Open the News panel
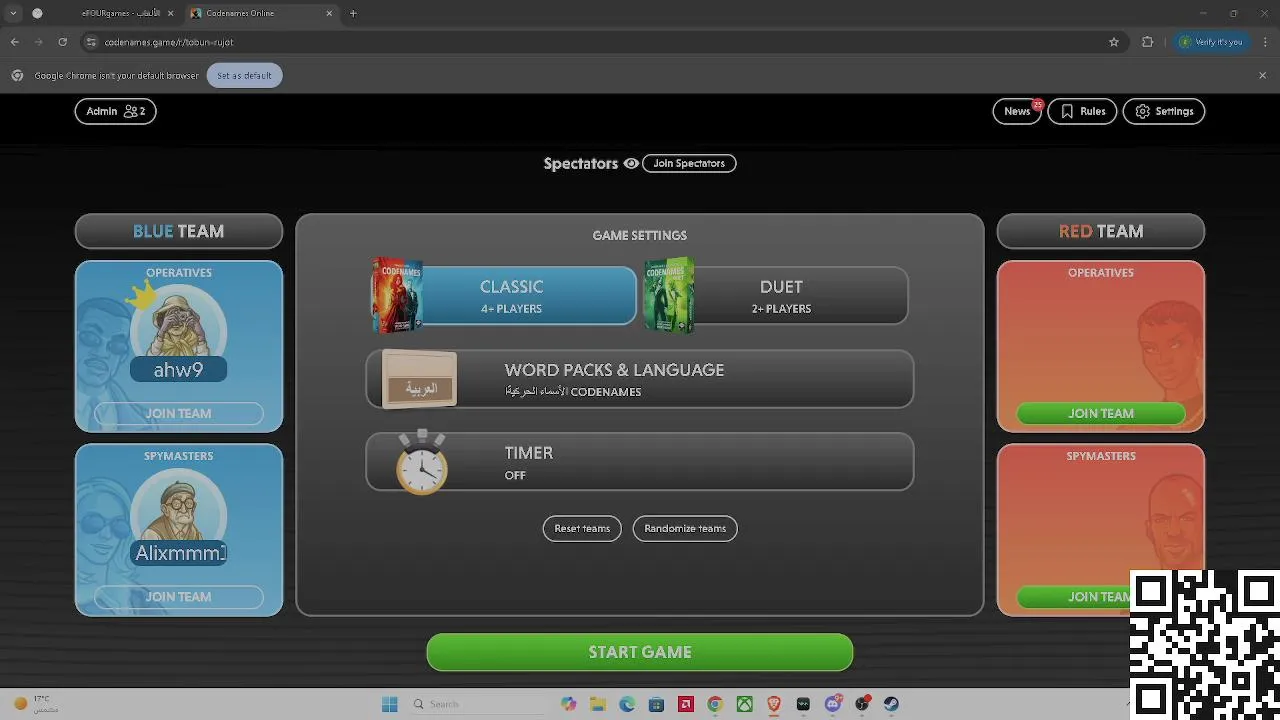The width and height of the screenshot is (1280, 720). 1017,111
